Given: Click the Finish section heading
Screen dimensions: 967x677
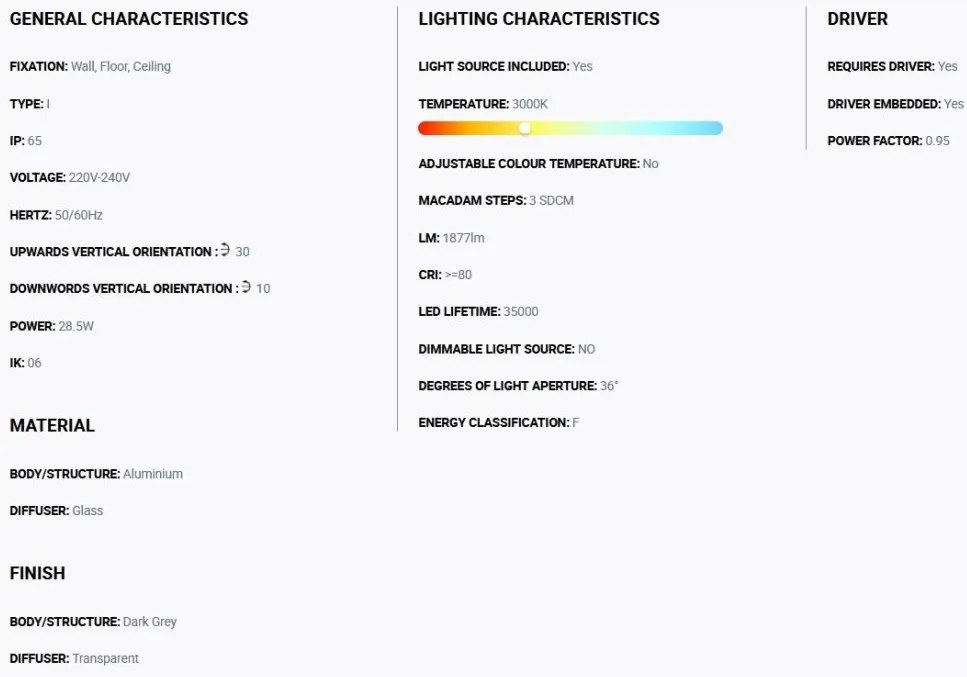Looking at the screenshot, I should pyautogui.click(x=38, y=573).
